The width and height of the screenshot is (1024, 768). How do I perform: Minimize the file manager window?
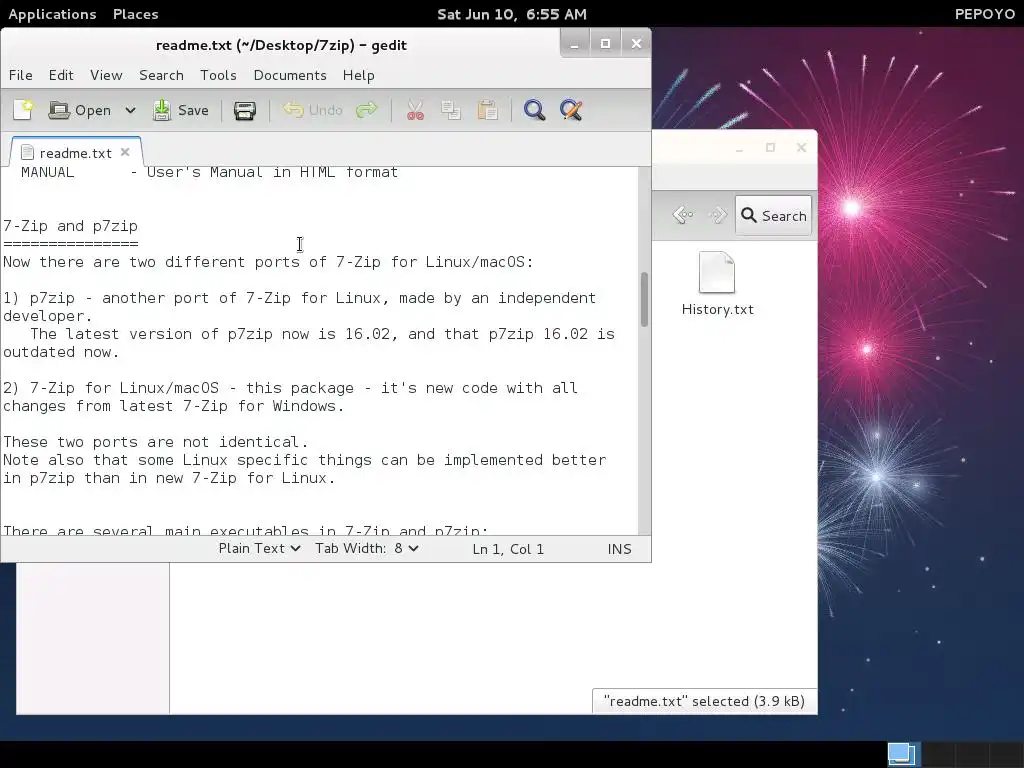coord(739,148)
